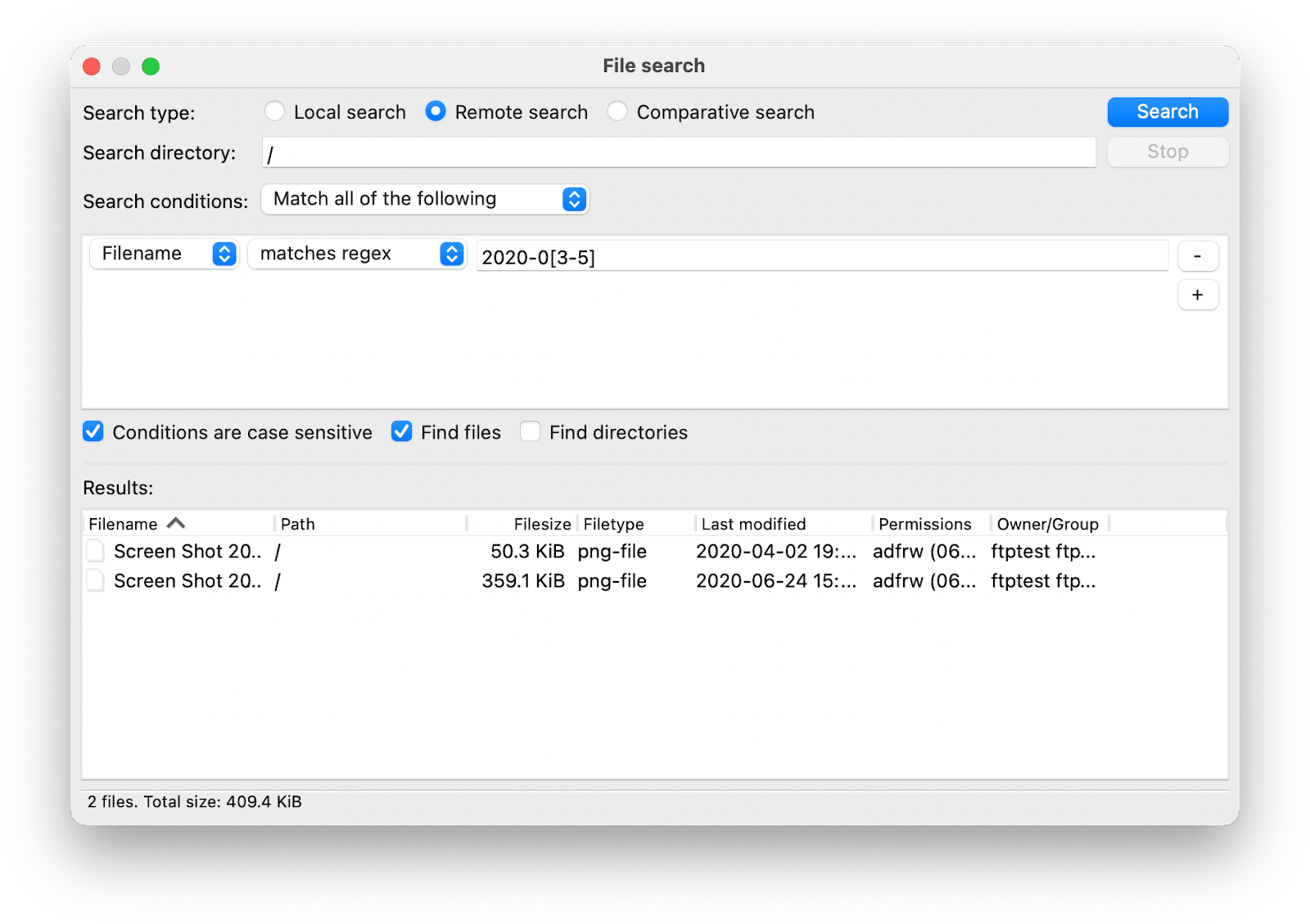
Task: Sort results by Permissions column header
Action: tap(932, 524)
